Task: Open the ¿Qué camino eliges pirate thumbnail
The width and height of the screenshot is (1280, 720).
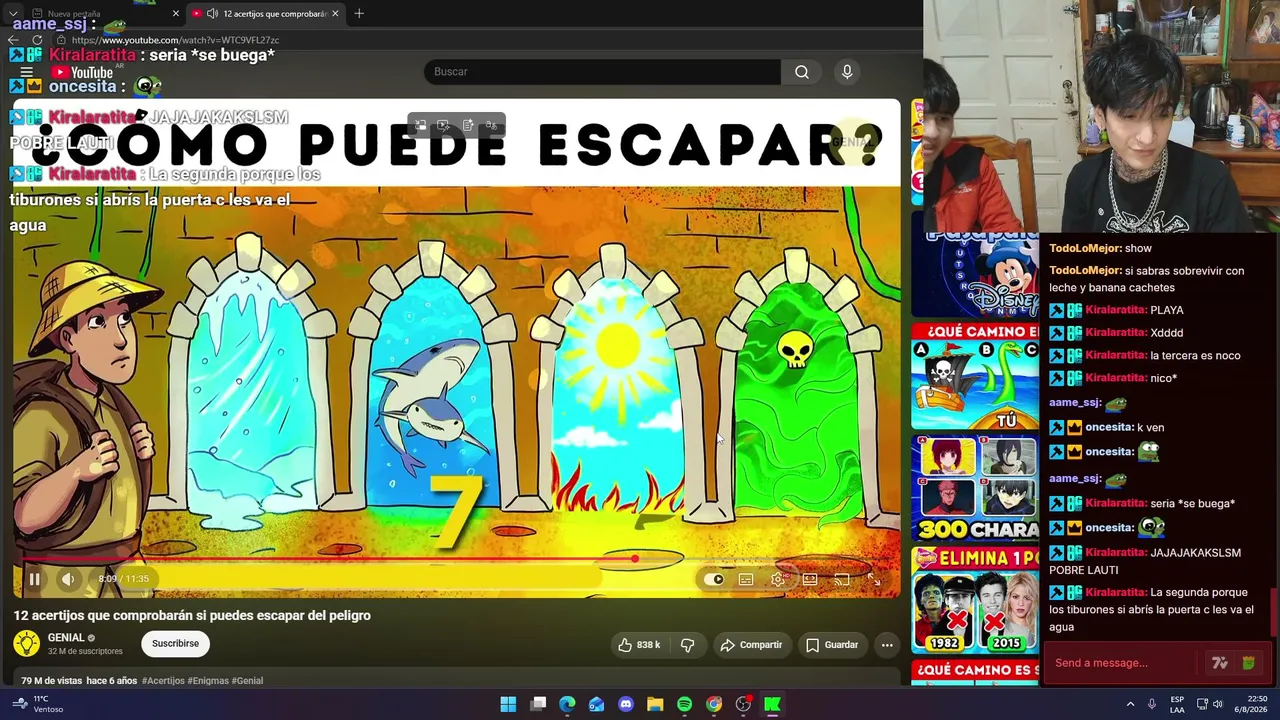Action: pos(975,375)
